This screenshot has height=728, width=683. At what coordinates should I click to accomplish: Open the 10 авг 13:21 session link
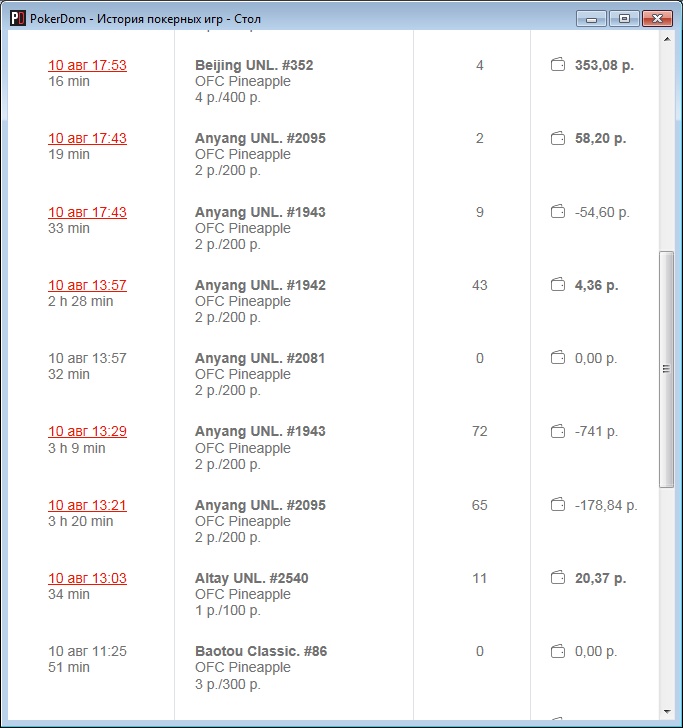point(87,505)
